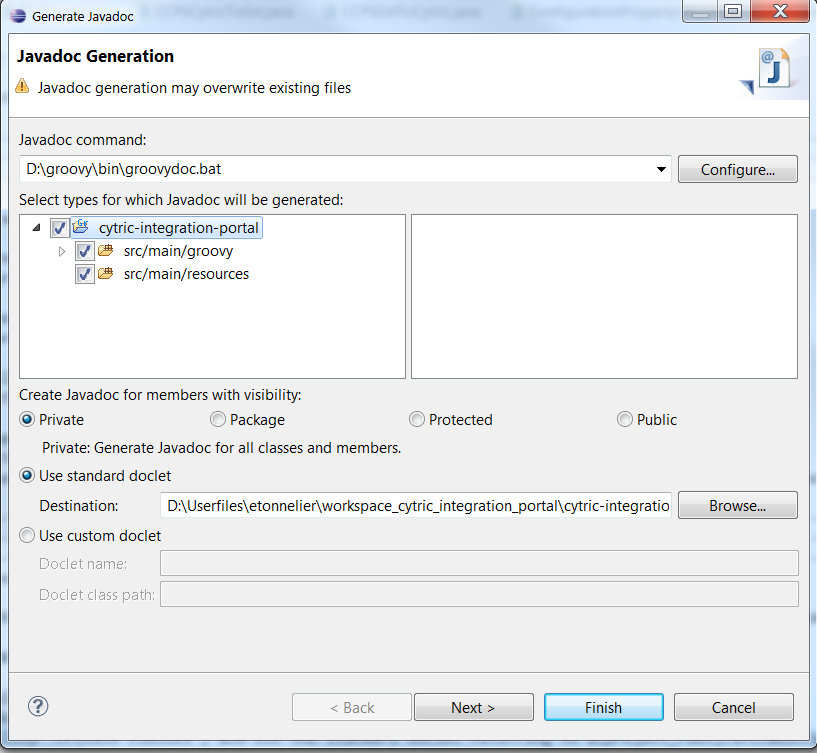Toggle the src/main/resources checkbox
The width and height of the screenshot is (817, 753).
(x=85, y=274)
